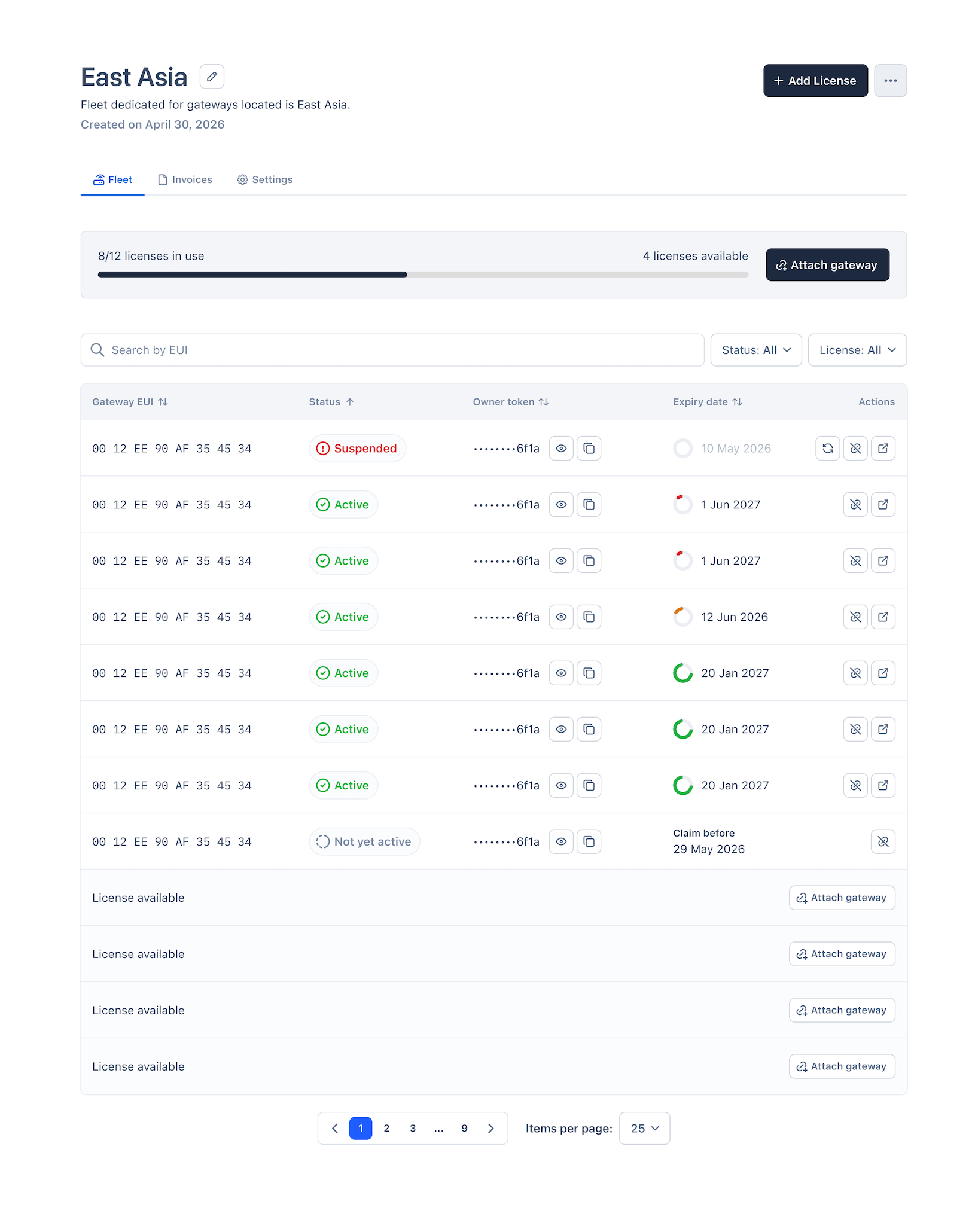This screenshot has height=1232, width=975.
Task: Open the Invoices tab
Action: [185, 180]
